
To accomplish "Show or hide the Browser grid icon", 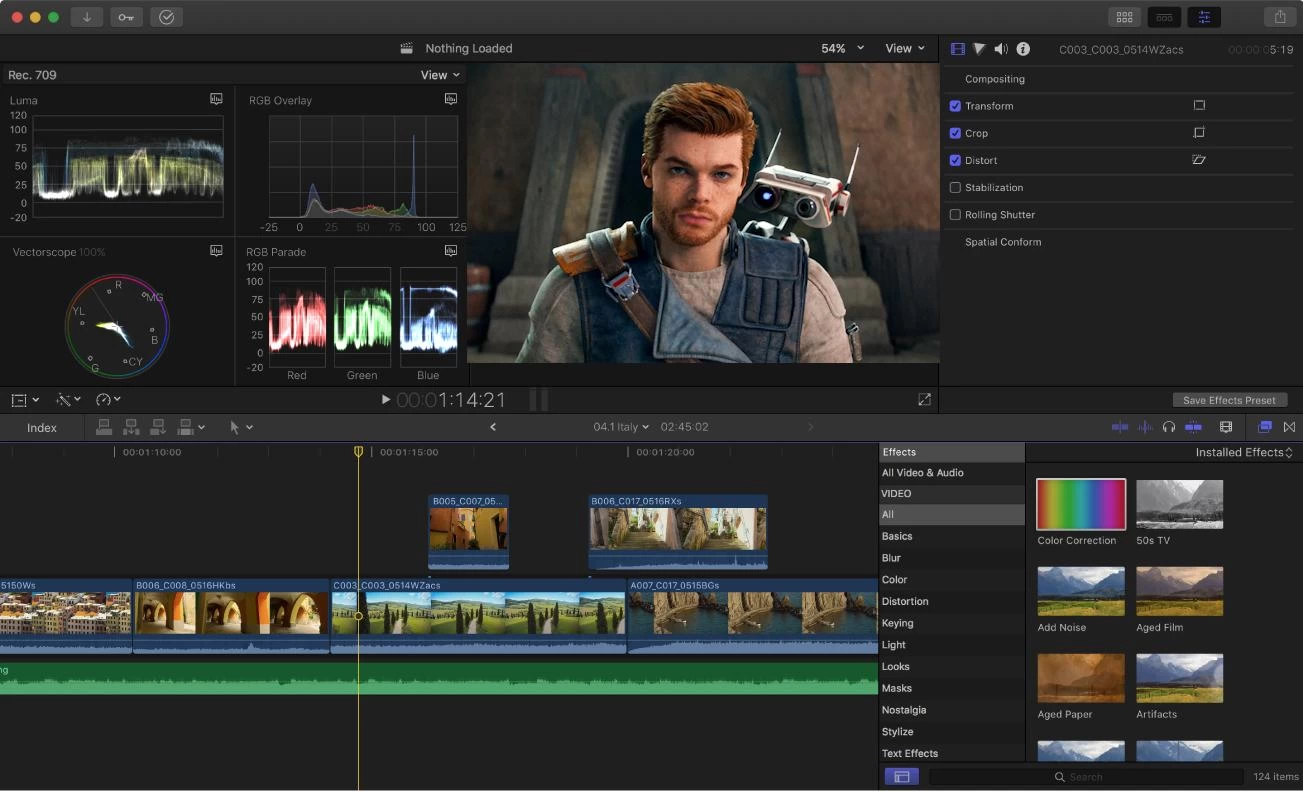I will tap(1125, 17).
